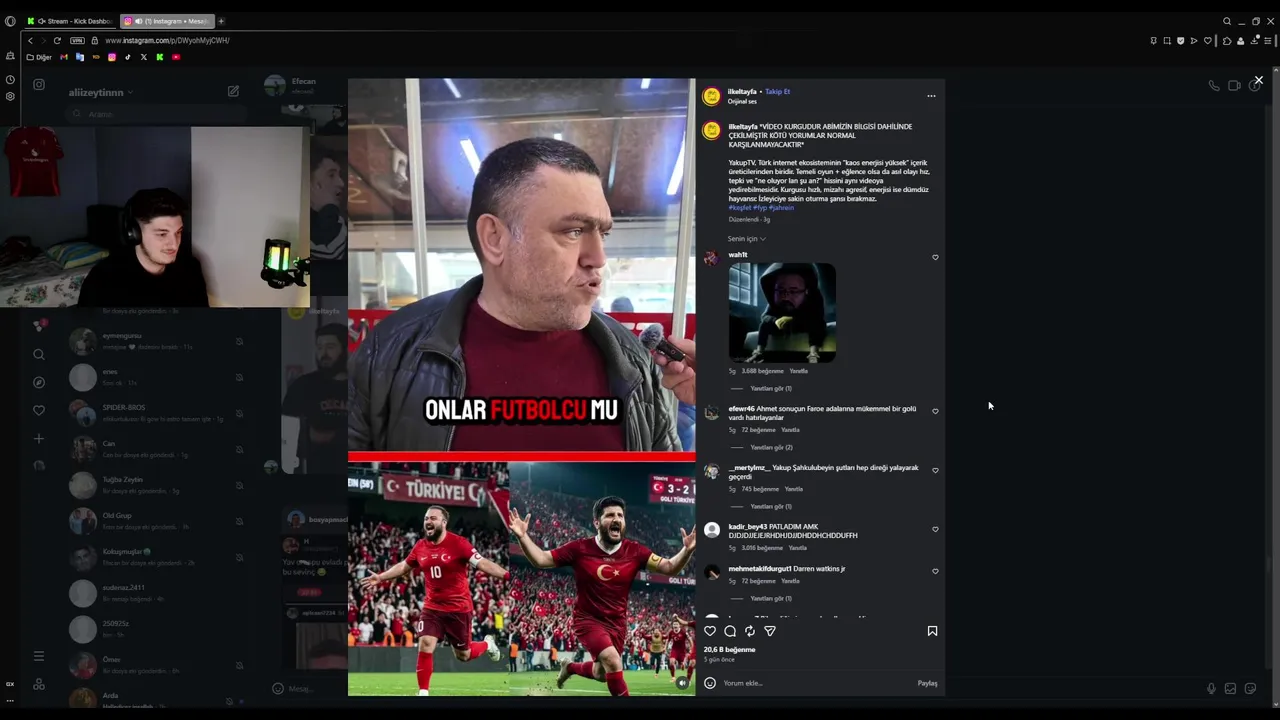Unmute the video with the speaker icon
The image size is (1280, 720).
pos(683,683)
